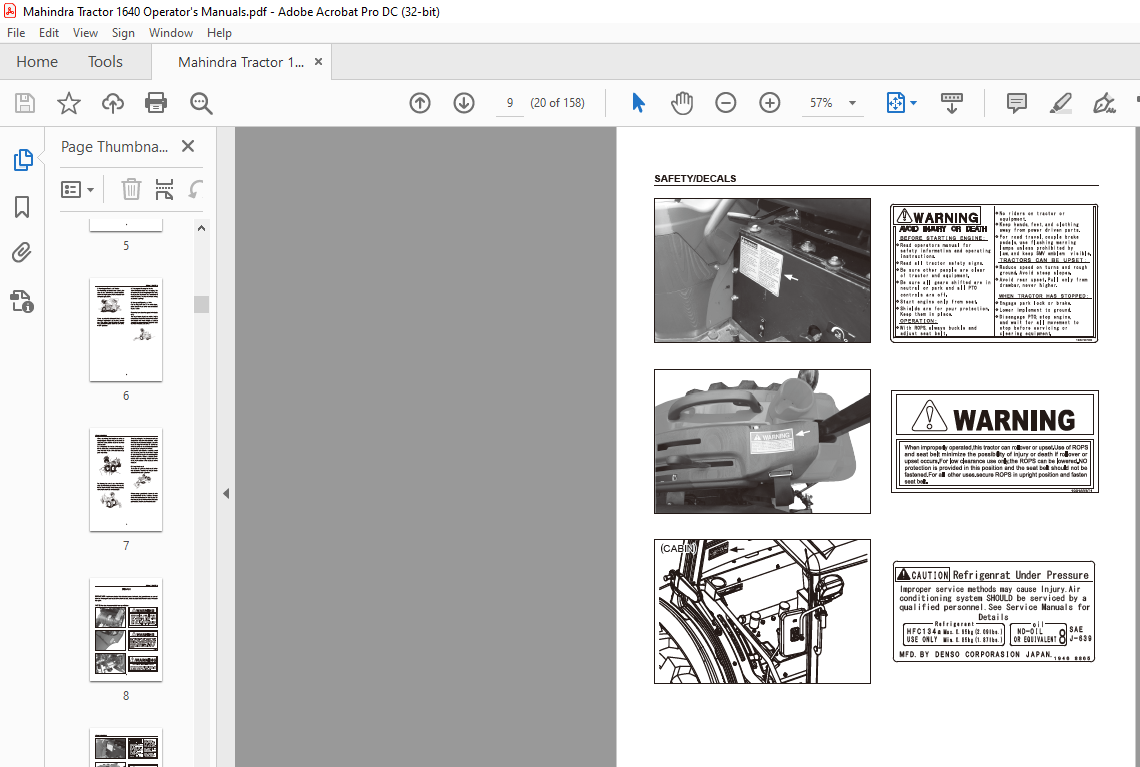This screenshot has width=1140, height=767.
Task: Activate the arrow selection tool
Action: click(638, 103)
